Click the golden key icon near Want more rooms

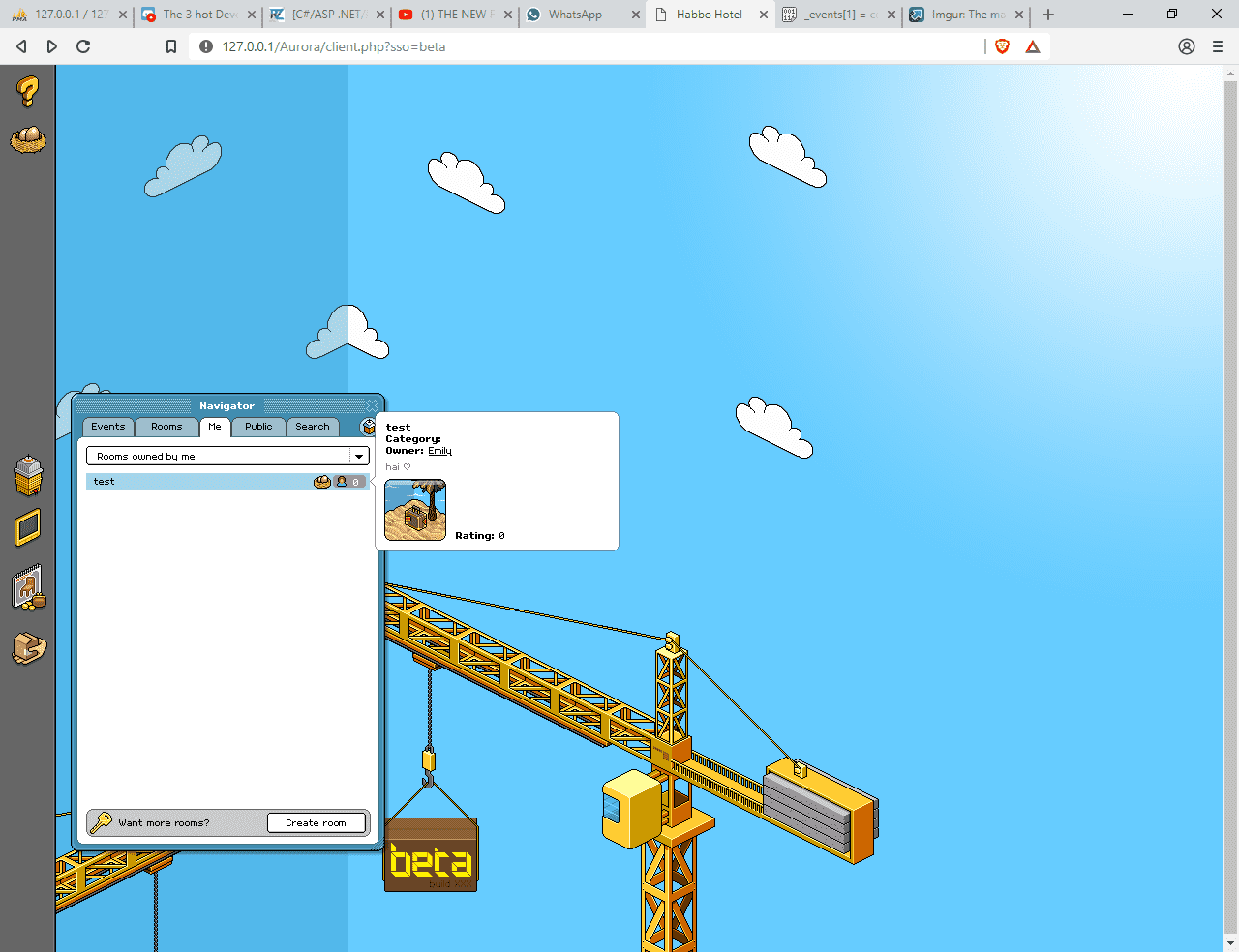tap(101, 822)
